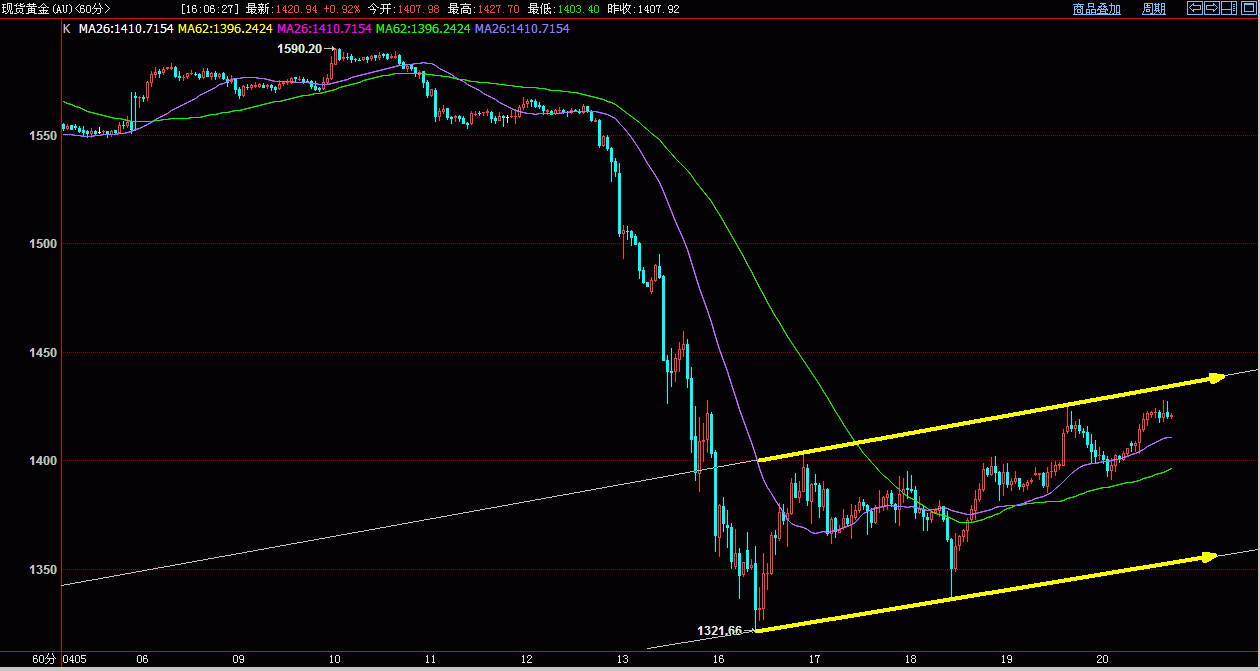Select the purple MA26:1410.7154 label
Image resolution: width=1260 pixels, height=671 pixels.
point(522,29)
